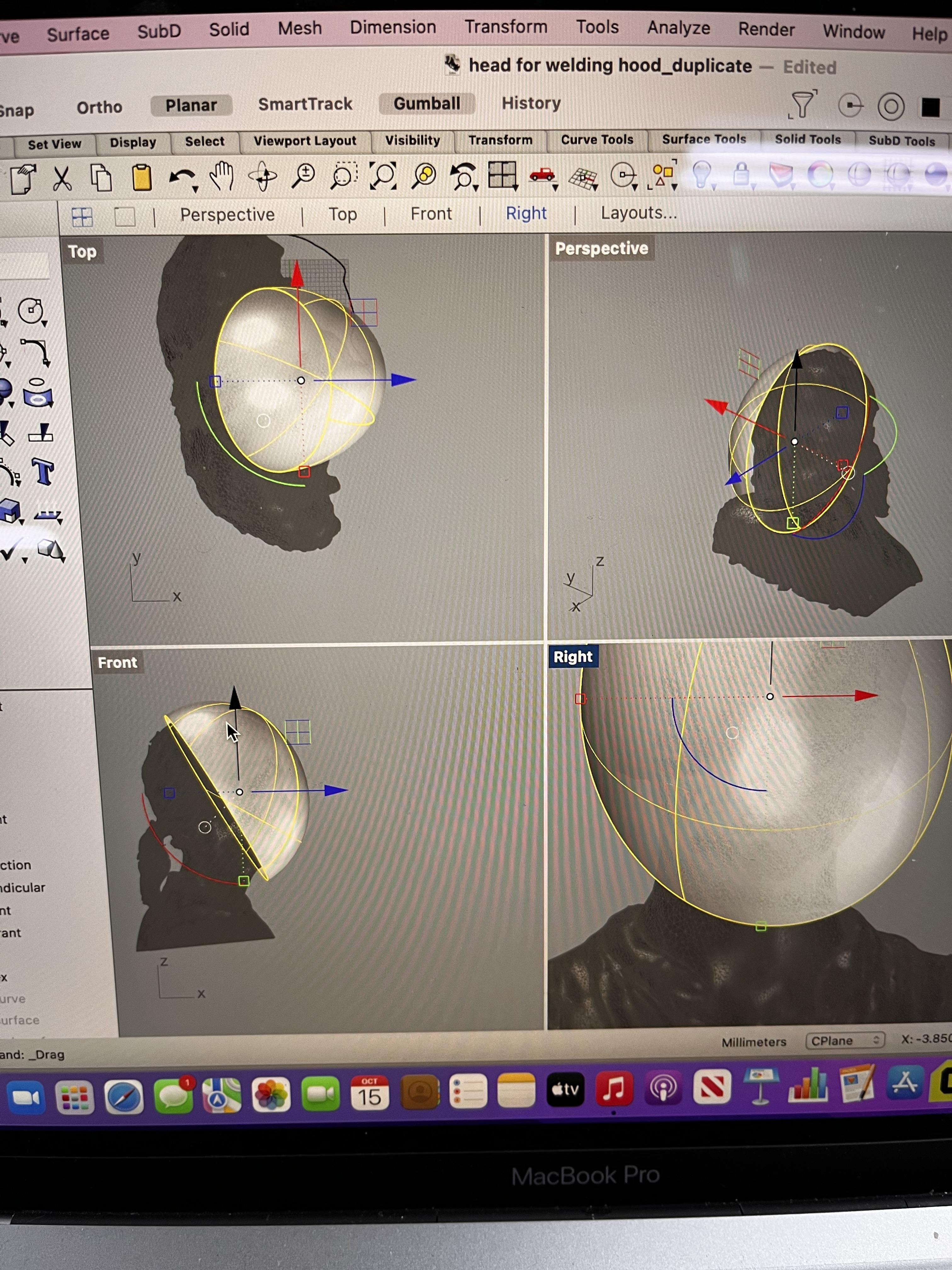The height and width of the screenshot is (1270, 952).
Task: Toggle Planar mode off
Action: tap(191, 106)
